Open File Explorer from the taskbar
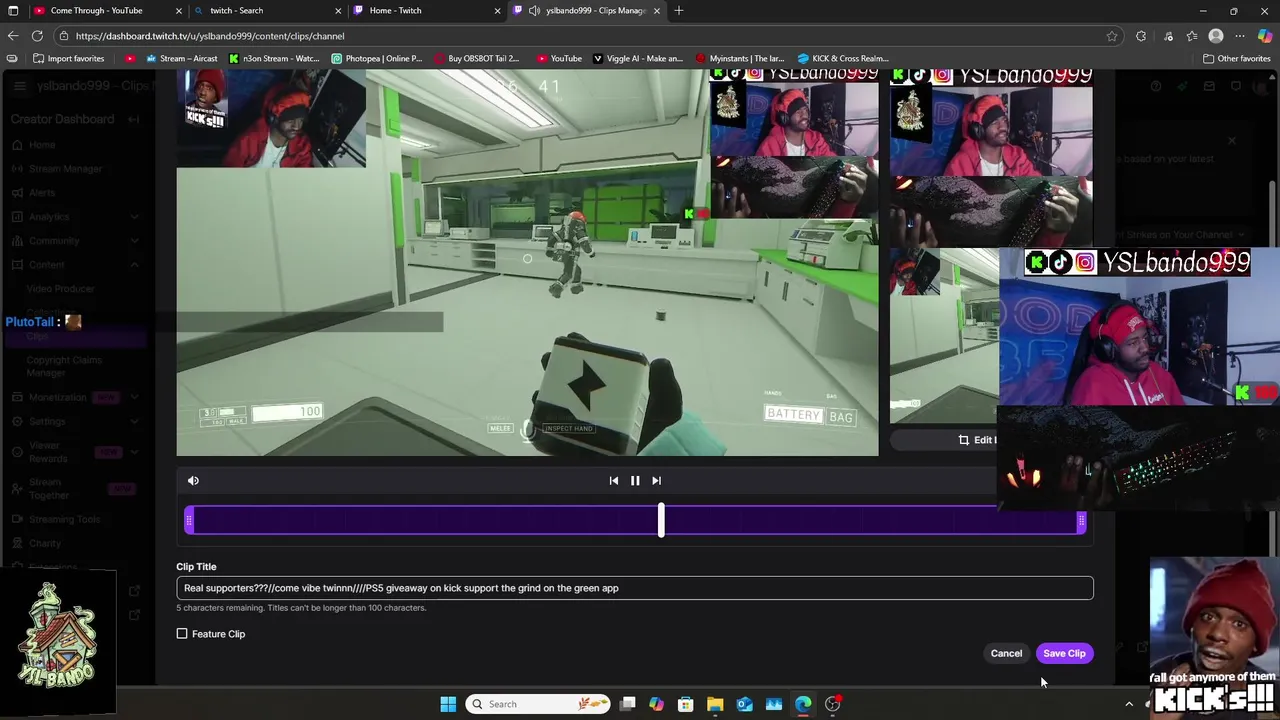Image resolution: width=1280 pixels, height=720 pixels. pos(715,704)
